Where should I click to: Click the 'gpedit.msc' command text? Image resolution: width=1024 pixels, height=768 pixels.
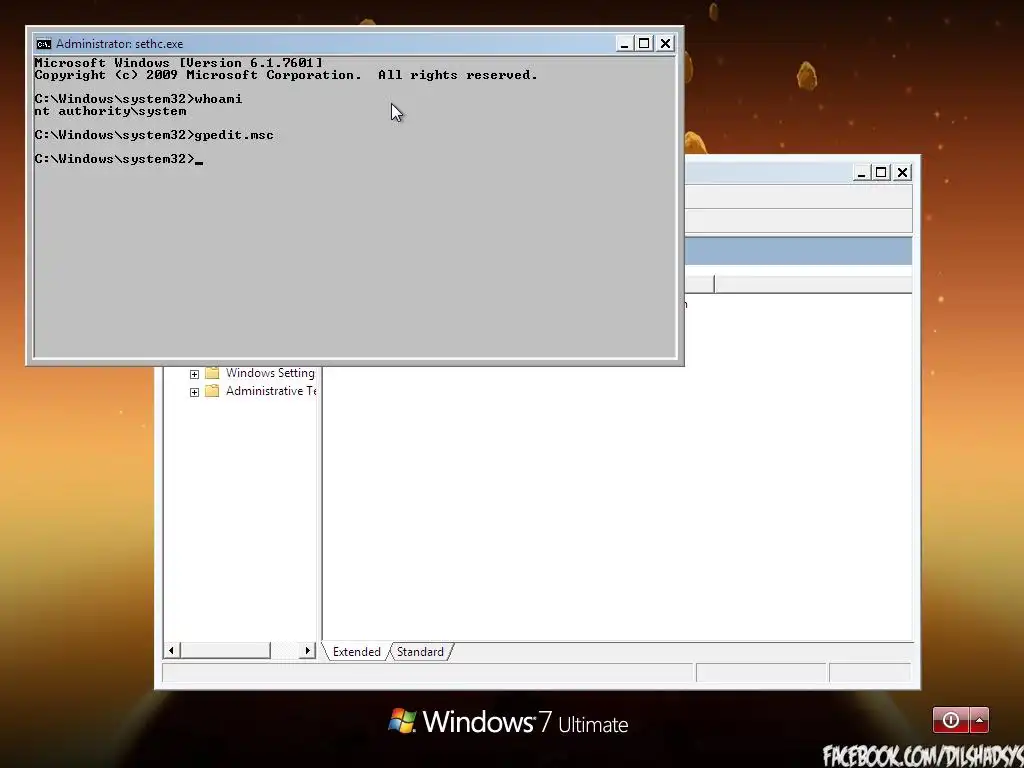[234, 135]
